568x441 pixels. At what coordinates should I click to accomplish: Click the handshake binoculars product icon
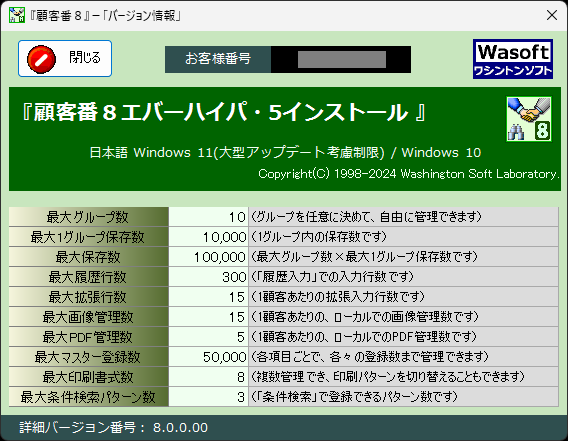pyautogui.click(x=529, y=119)
